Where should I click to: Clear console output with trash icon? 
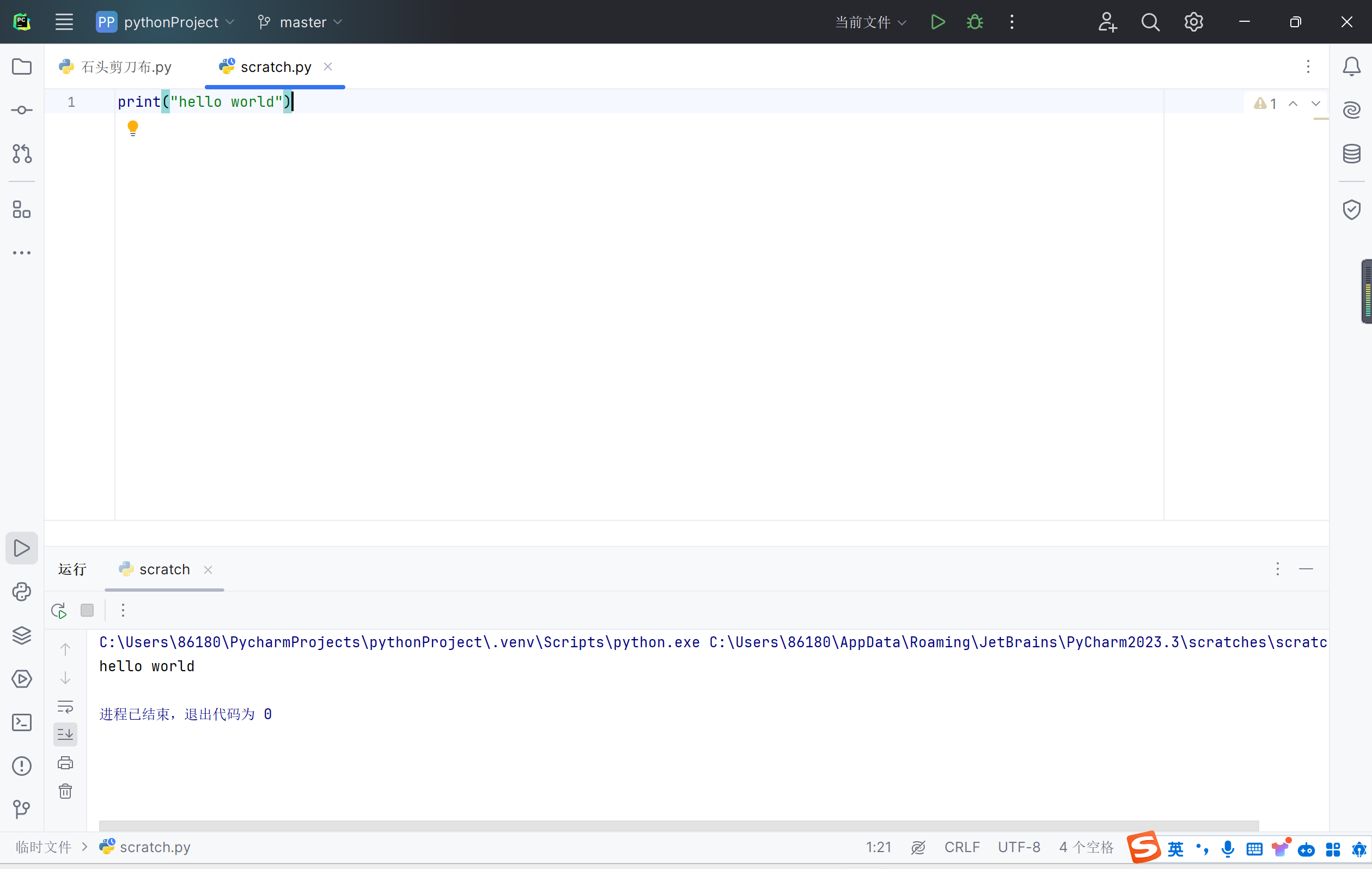pyautogui.click(x=65, y=791)
